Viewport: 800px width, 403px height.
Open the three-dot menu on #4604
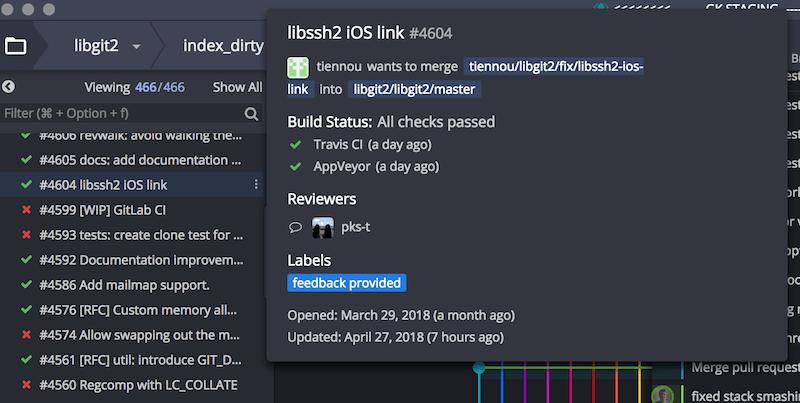(x=256, y=184)
